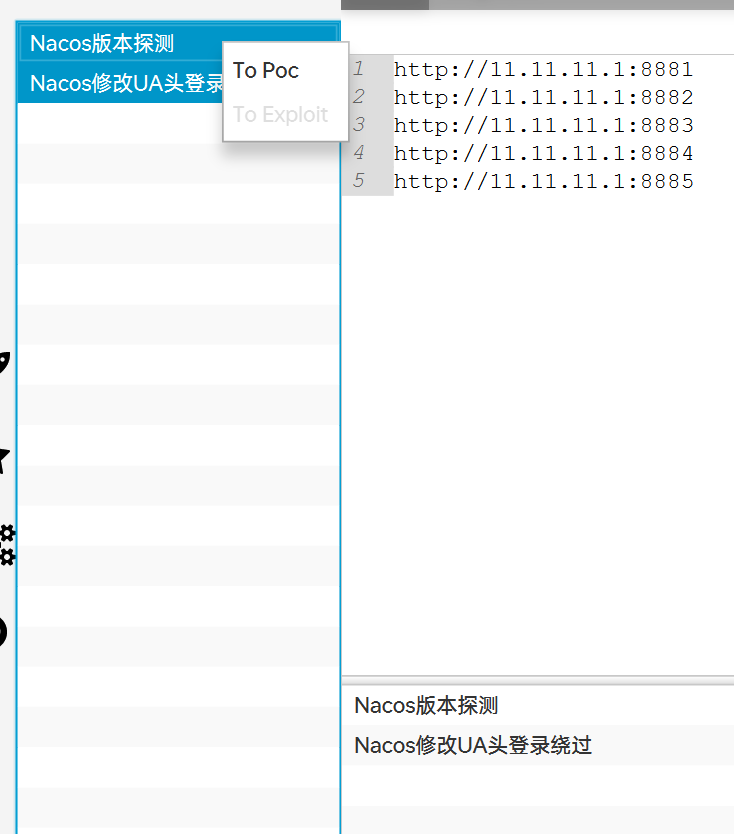
Task: Click the dark scrollbar thumb at top
Action: (x=385, y=4)
